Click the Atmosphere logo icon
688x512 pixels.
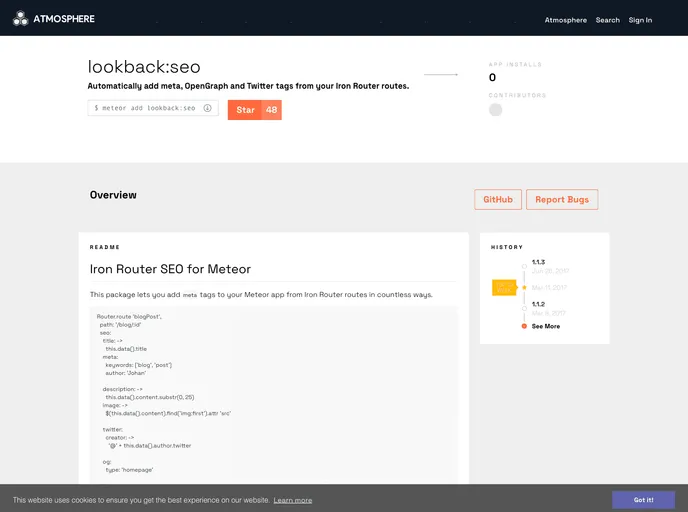click(20, 18)
